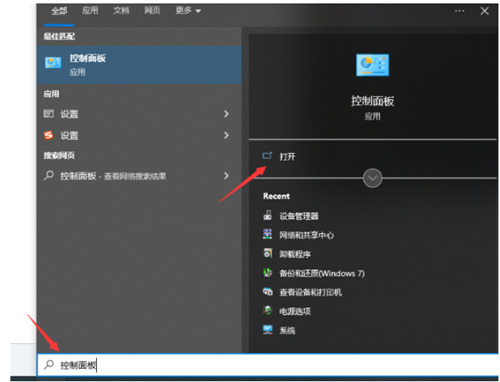Click the 查看设备和打印机 icon
This screenshot has width=500, height=382.
[268, 292]
